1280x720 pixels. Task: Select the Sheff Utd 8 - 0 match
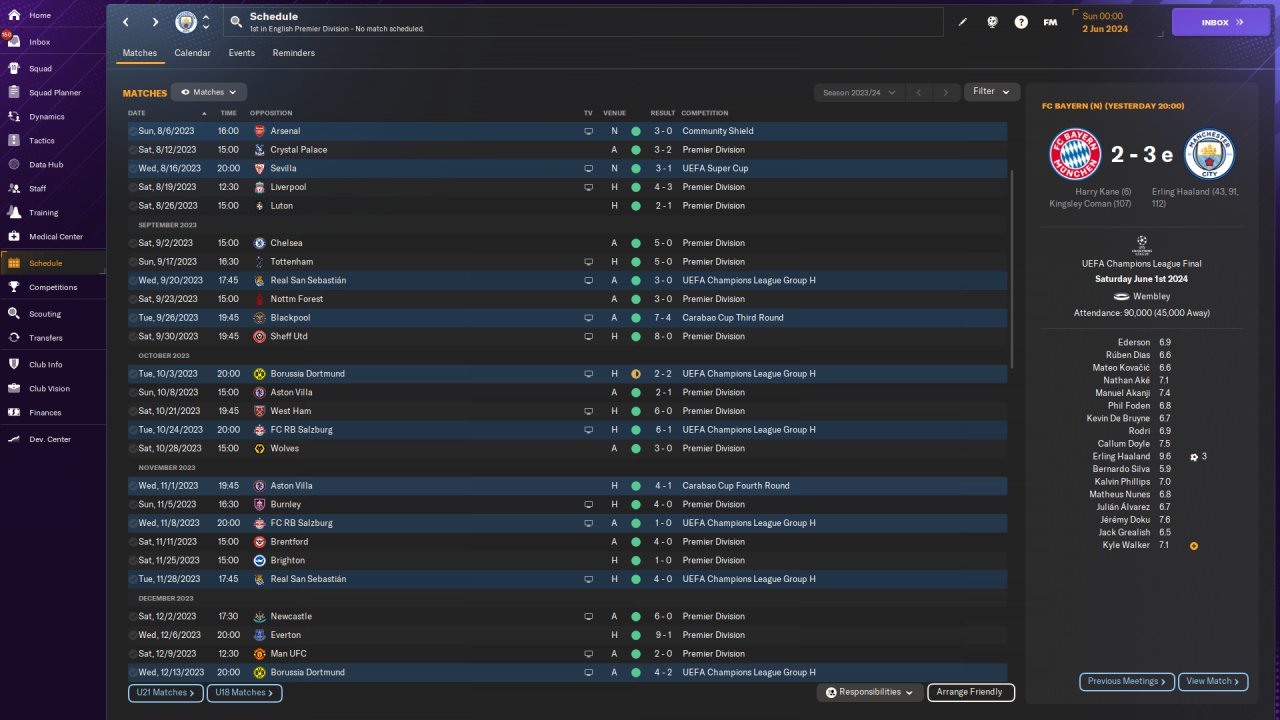pyautogui.click(x=567, y=337)
